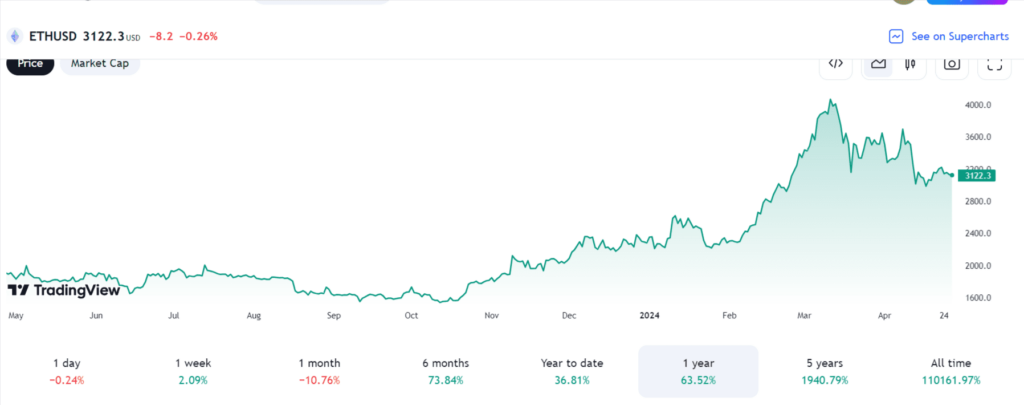Open fullscreen chart mode

994,64
